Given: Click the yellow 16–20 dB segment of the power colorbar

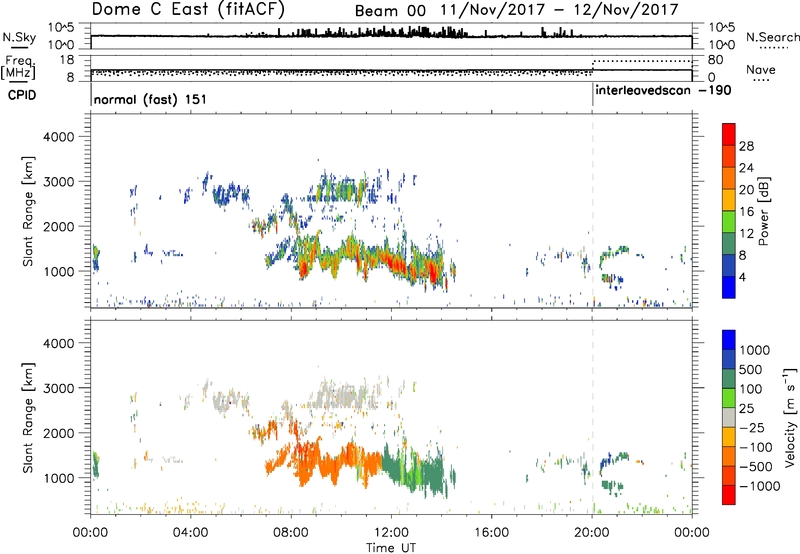Looking at the screenshot, I should point(729,200).
